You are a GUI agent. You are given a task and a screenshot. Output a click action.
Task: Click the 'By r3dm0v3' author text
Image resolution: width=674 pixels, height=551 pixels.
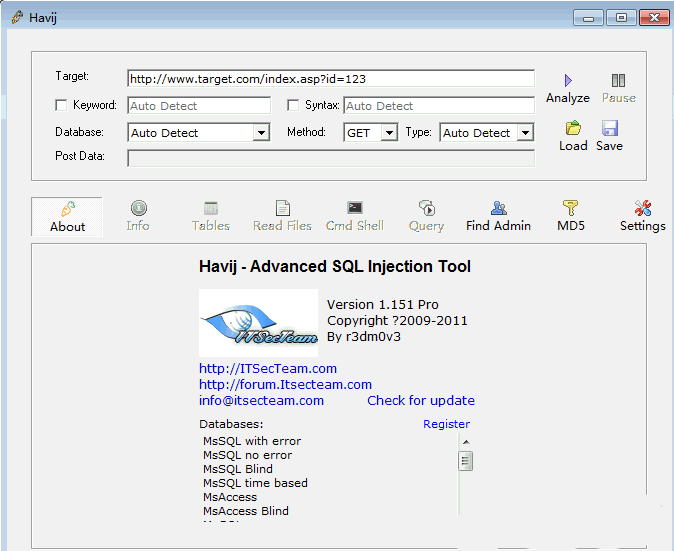364,337
